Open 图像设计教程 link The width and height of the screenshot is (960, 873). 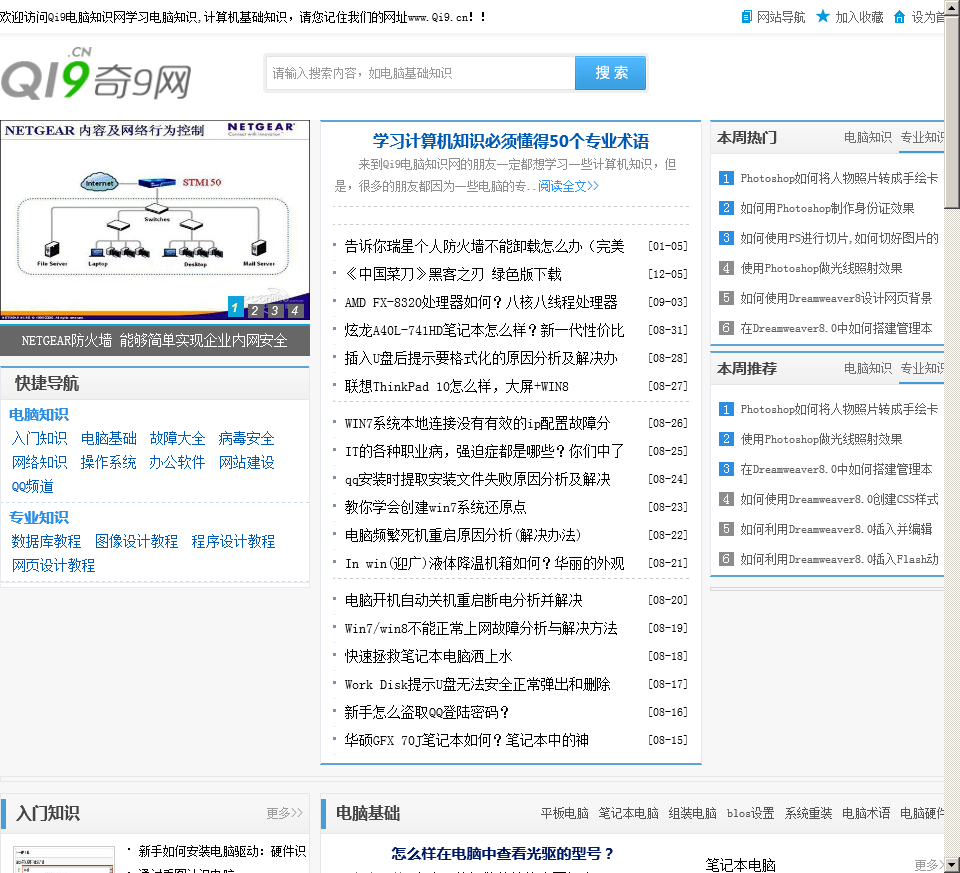[x=136, y=541]
